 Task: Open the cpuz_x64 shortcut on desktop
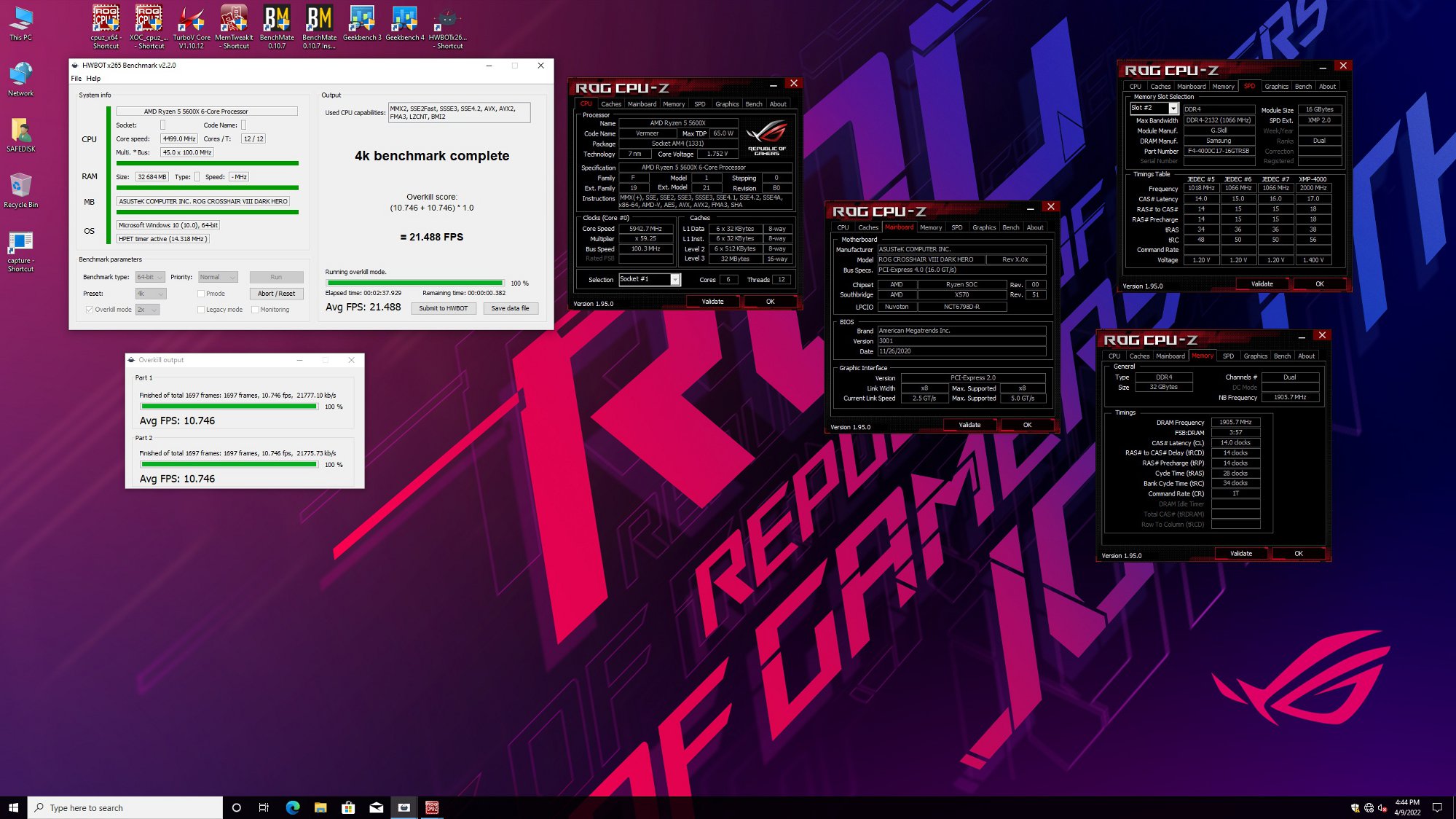coord(106,27)
